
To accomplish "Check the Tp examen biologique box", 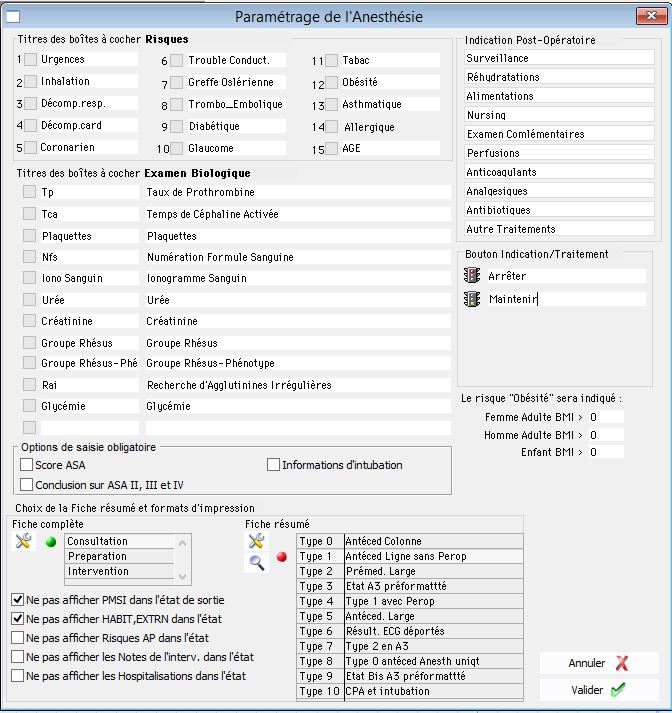I will click(x=30, y=191).
